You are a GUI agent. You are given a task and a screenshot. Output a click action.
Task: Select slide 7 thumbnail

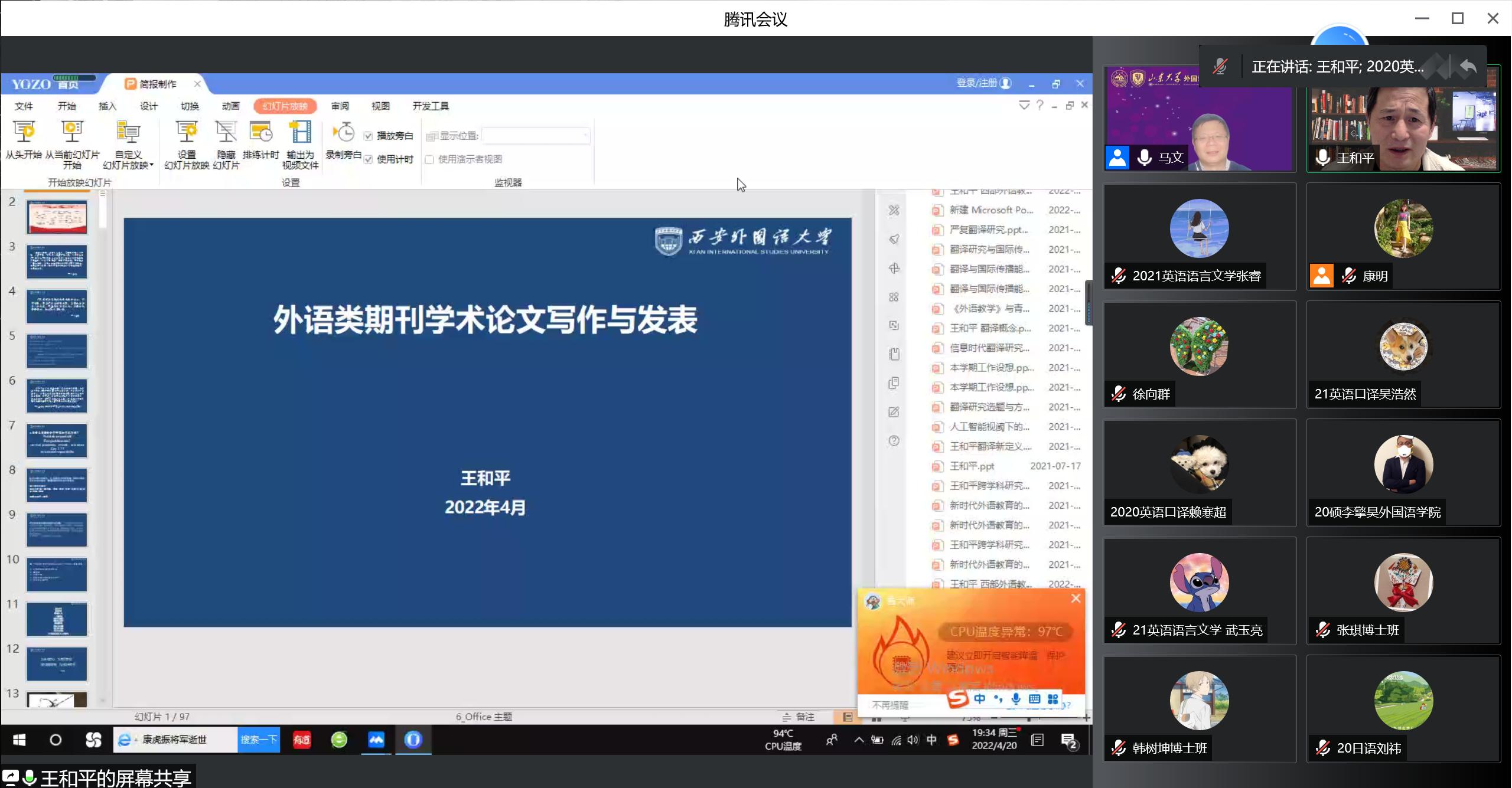point(57,440)
